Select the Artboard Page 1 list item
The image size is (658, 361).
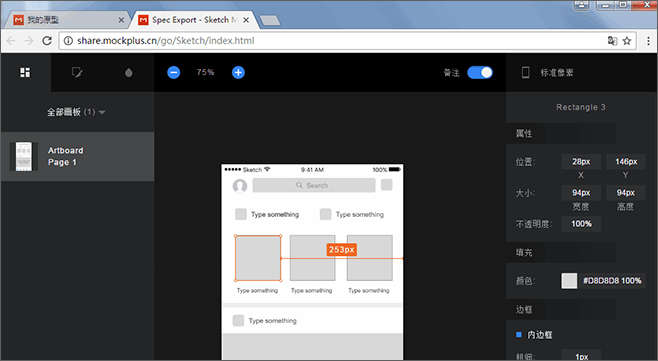click(x=78, y=157)
